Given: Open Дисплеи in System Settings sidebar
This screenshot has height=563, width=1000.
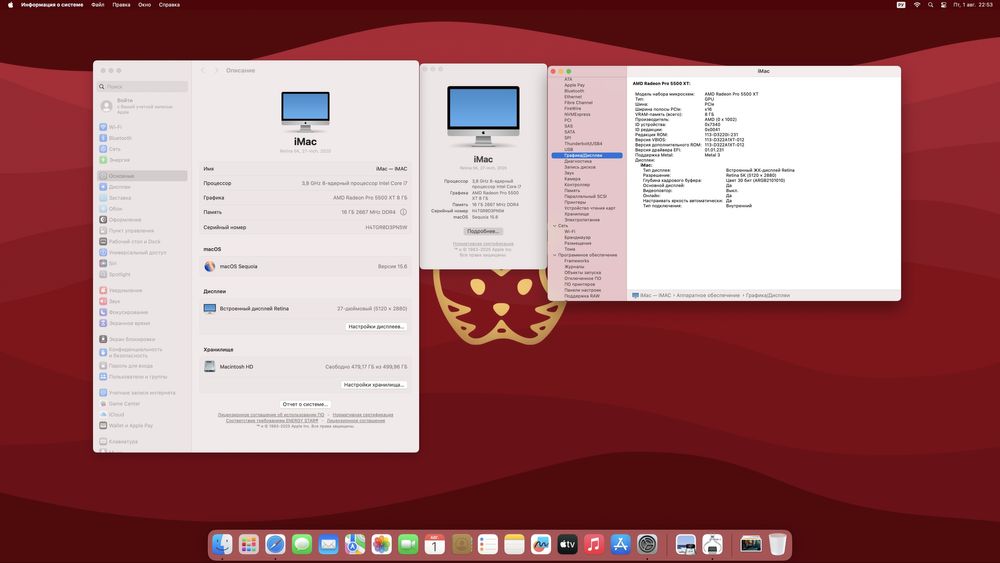Looking at the screenshot, I should click(119, 187).
